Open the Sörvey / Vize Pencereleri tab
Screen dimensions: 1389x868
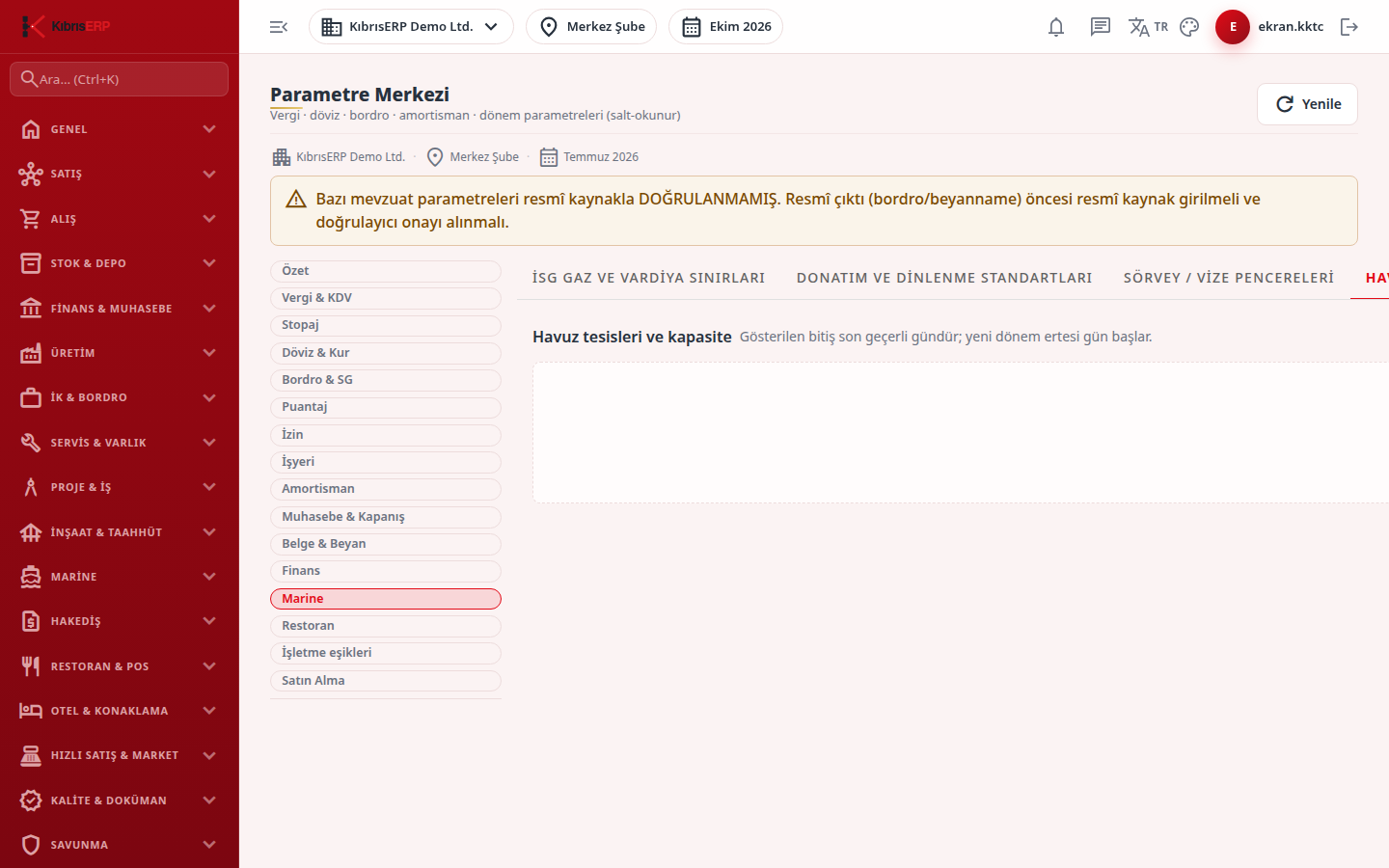1229,278
